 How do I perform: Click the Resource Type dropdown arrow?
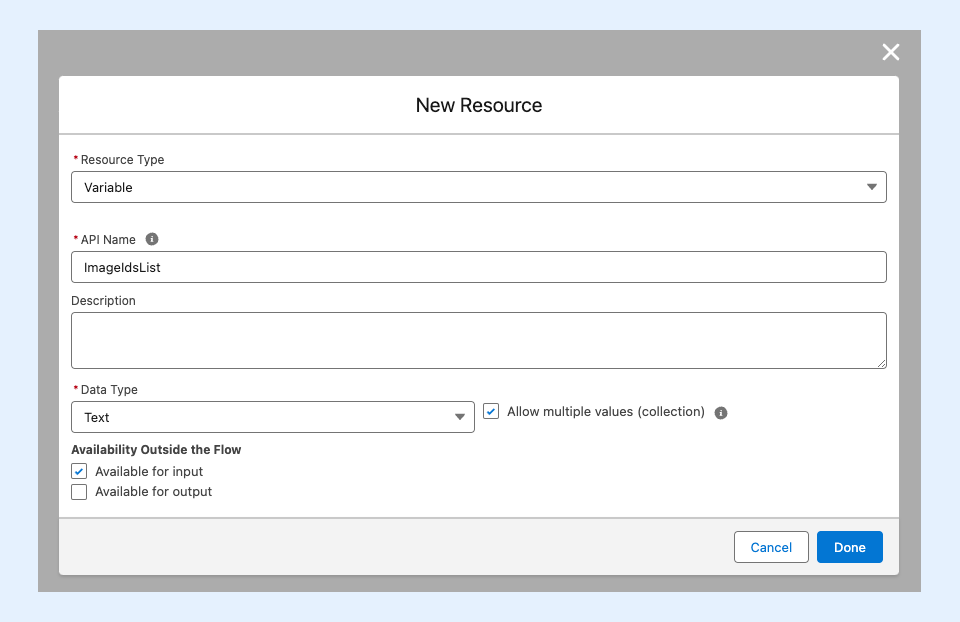coord(871,187)
